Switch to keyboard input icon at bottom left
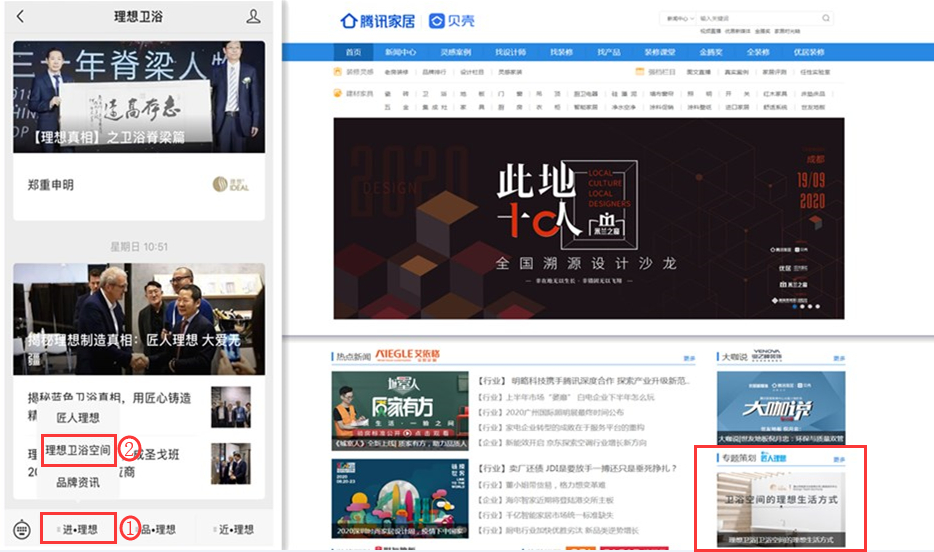The width and height of the screenshot is (934, 552). click(22, 529)
